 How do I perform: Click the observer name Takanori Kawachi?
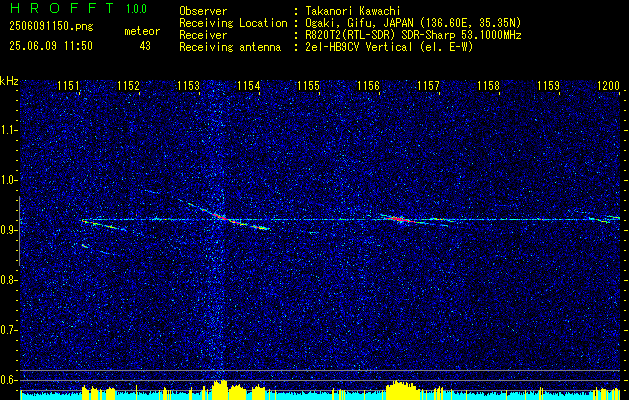point(353,11)
